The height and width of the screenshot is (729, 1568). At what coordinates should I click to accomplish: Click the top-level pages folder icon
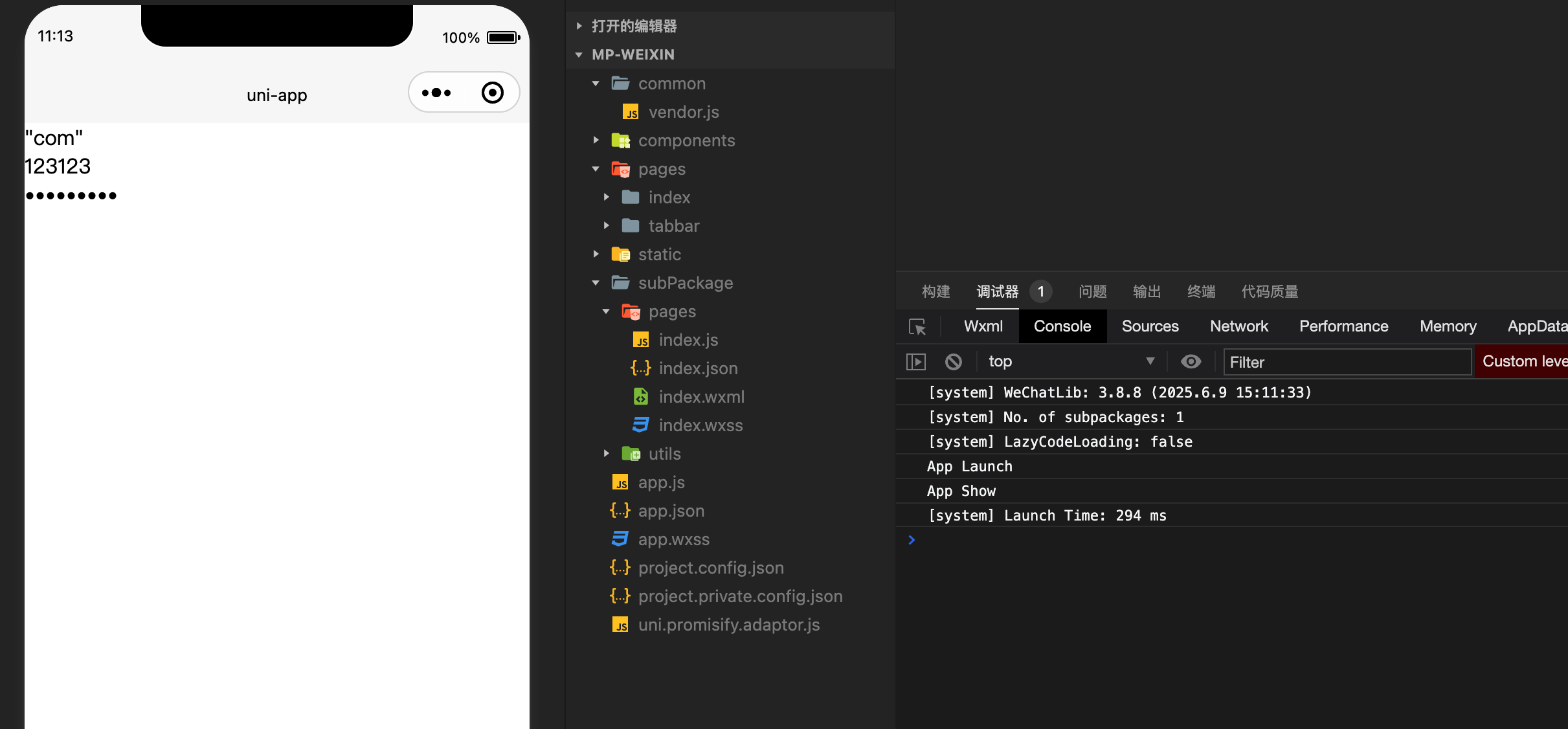click(621, 169)
